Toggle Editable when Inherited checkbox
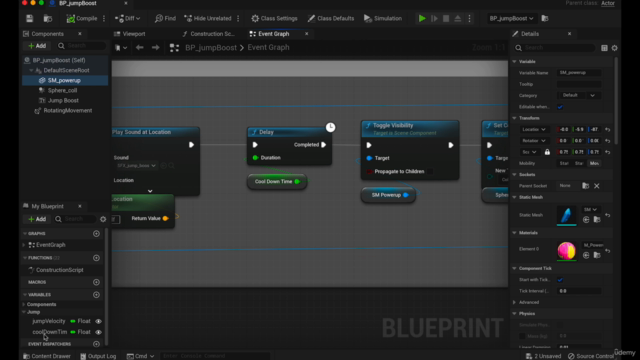Viewport: 640px width, 360px height. [560, 107]
